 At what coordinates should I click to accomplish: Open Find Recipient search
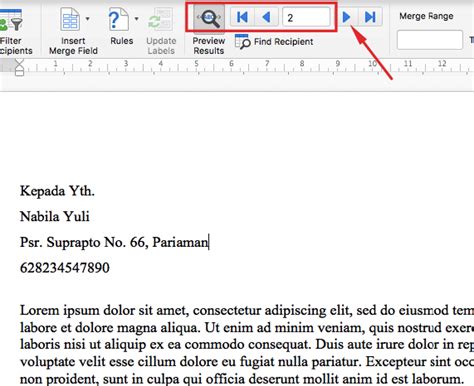point(274,42)
